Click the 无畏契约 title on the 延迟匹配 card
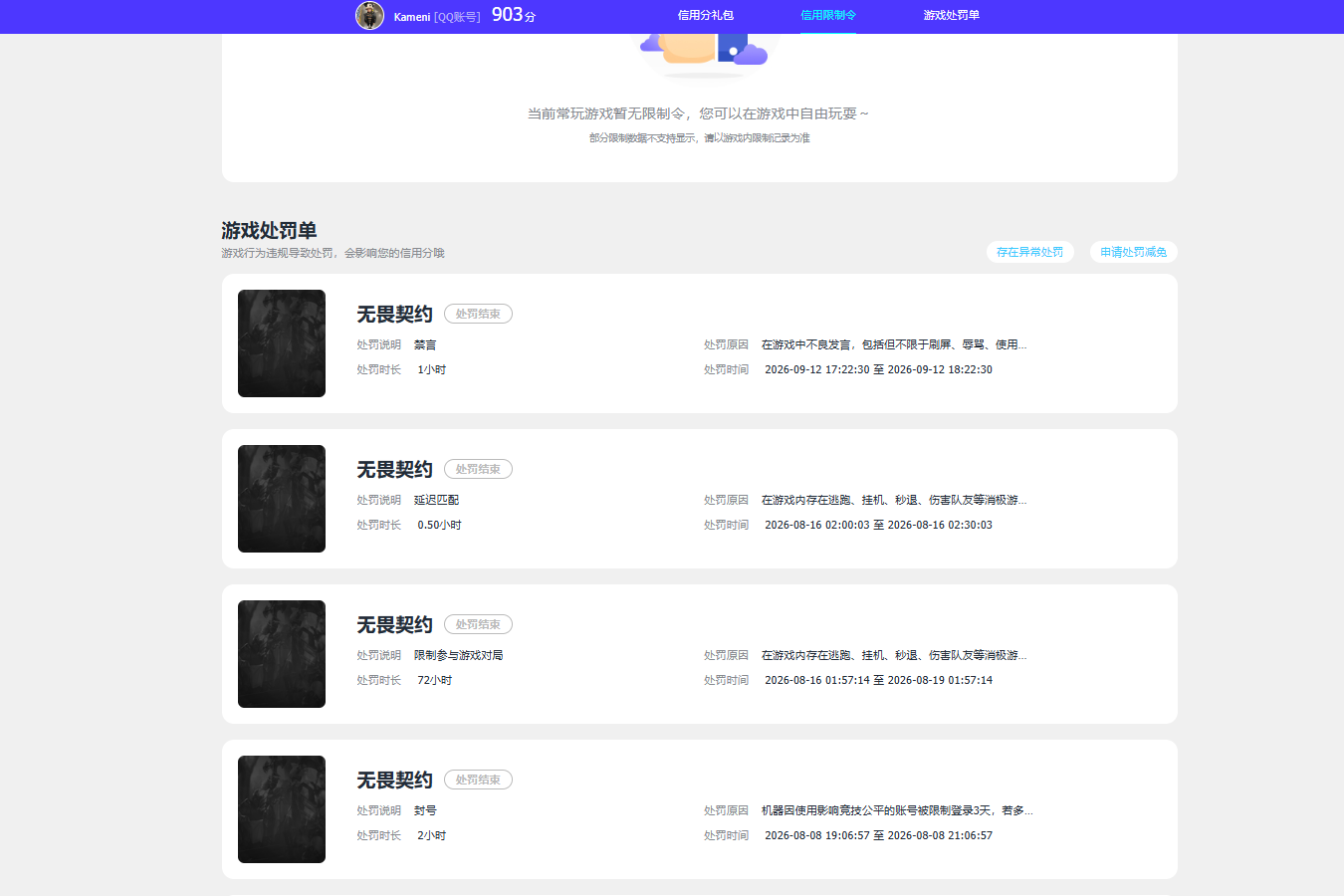The height and width of the screenshot is (896, 1344). 395,470
